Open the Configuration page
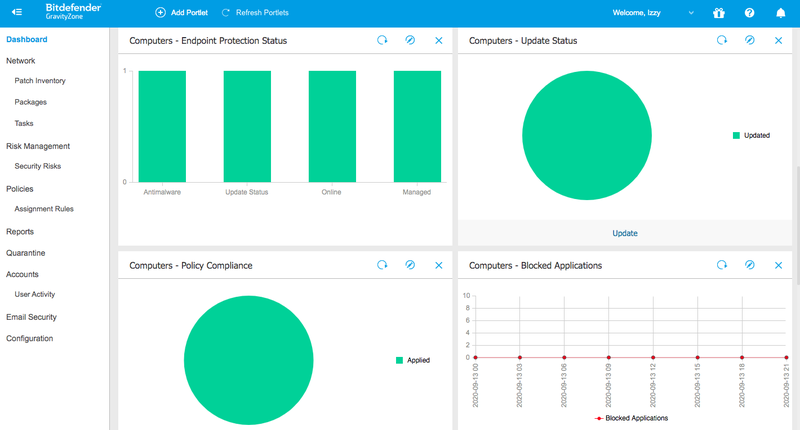Screen dimensions: 800x430 click(30, 338)
